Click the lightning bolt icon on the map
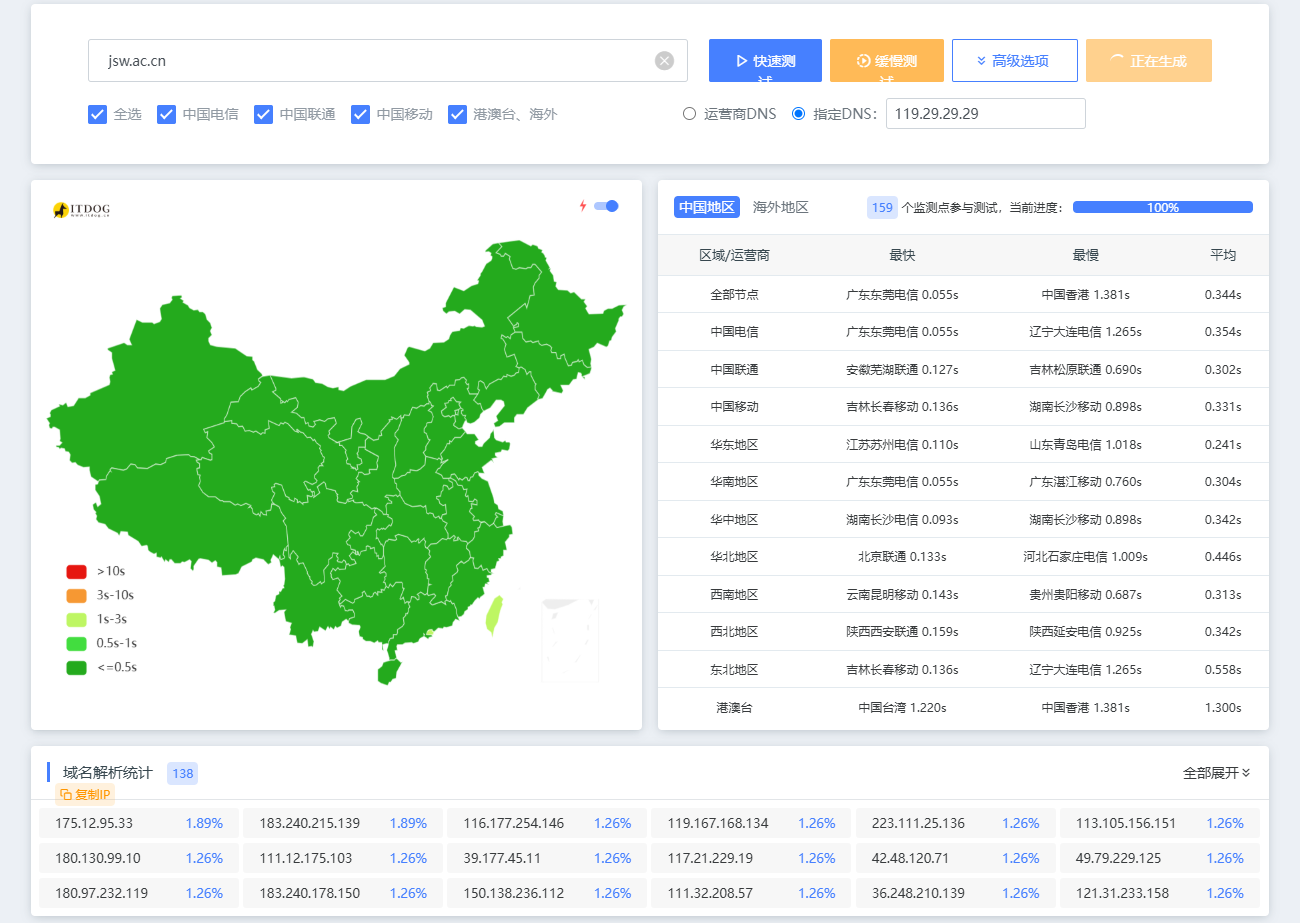 pyautogui.click(x=583, y=205)
